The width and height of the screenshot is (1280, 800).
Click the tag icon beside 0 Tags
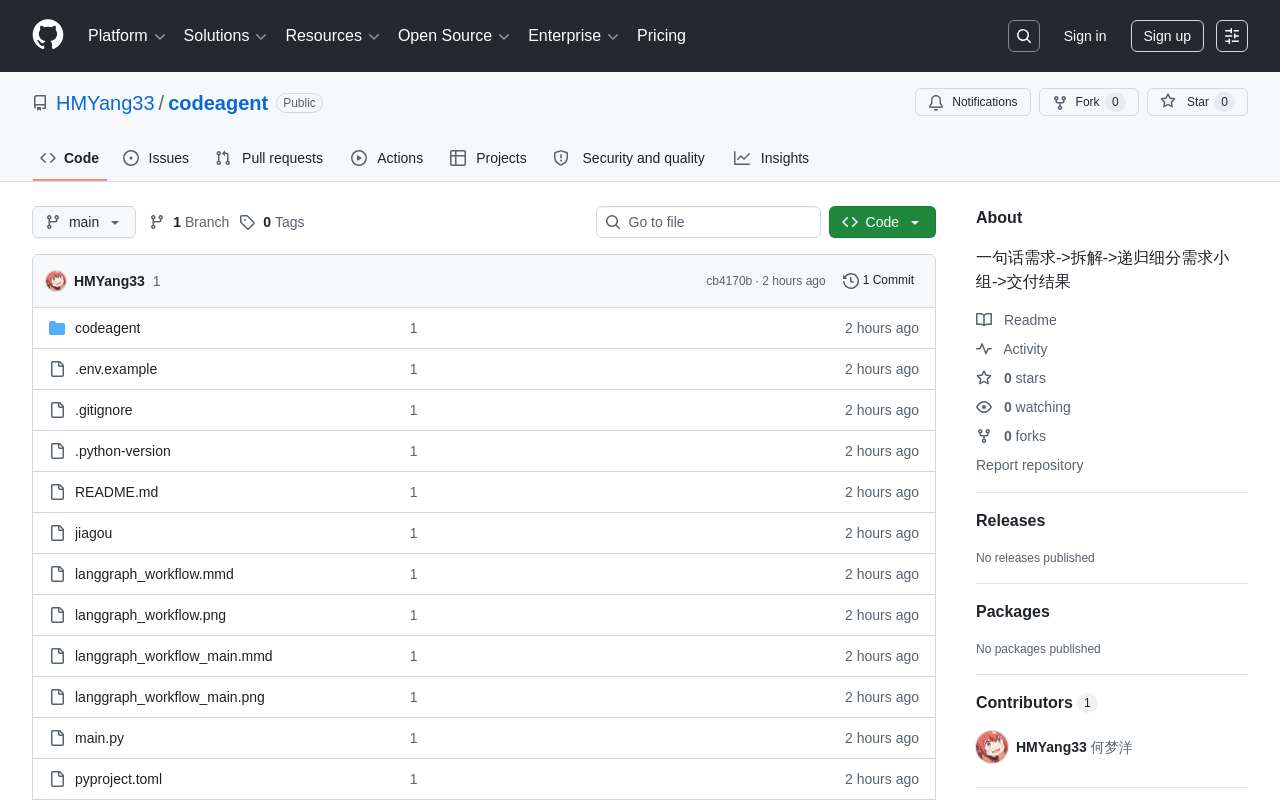247,222
